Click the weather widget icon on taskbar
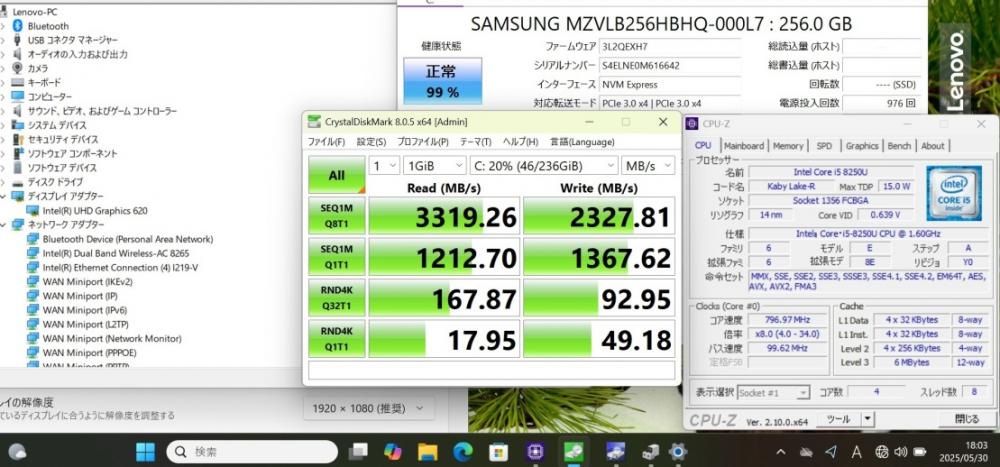The image size is (1000, 467). pyautogui.click(x=17, y=452)
